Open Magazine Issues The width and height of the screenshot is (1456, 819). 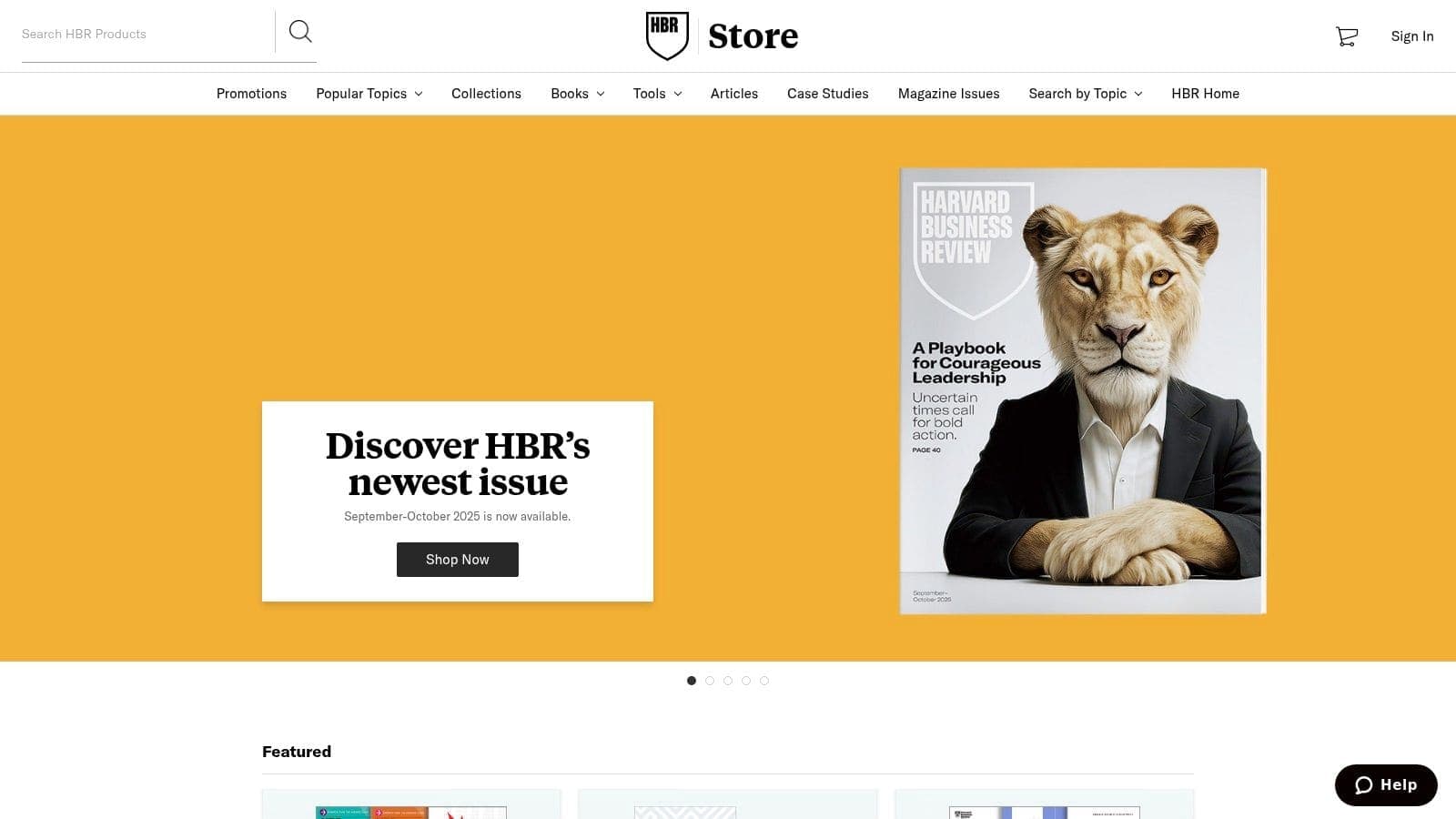(x=948, y=93)
